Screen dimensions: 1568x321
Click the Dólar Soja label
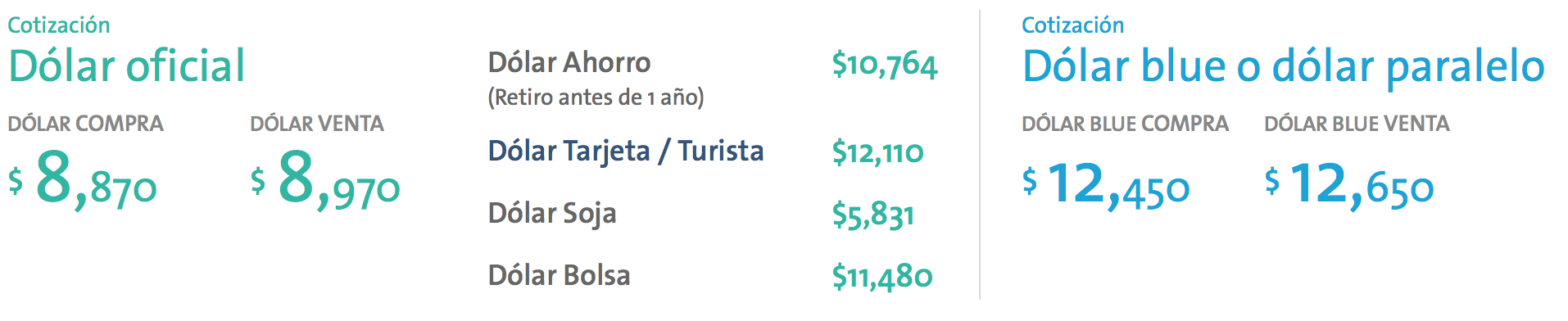coord(552,214)
